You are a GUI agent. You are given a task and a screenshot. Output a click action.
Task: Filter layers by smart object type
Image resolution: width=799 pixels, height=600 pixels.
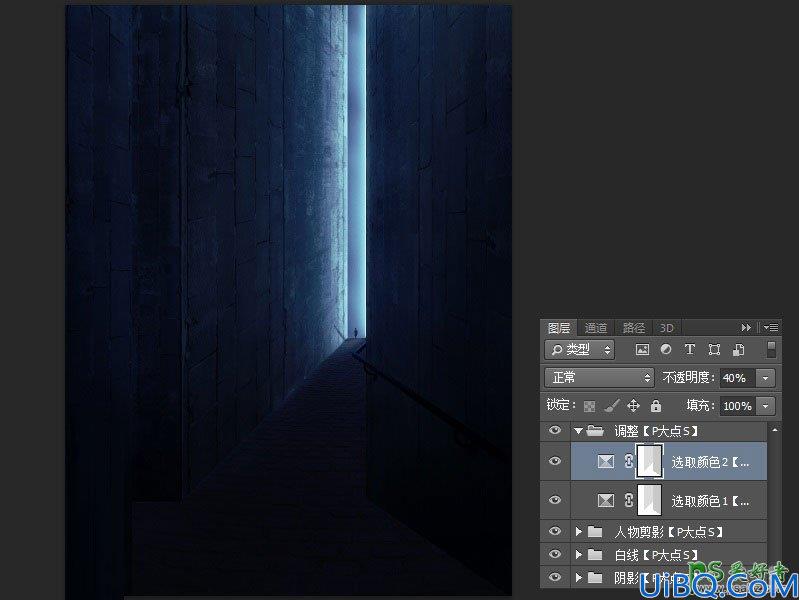coord(738,350)
